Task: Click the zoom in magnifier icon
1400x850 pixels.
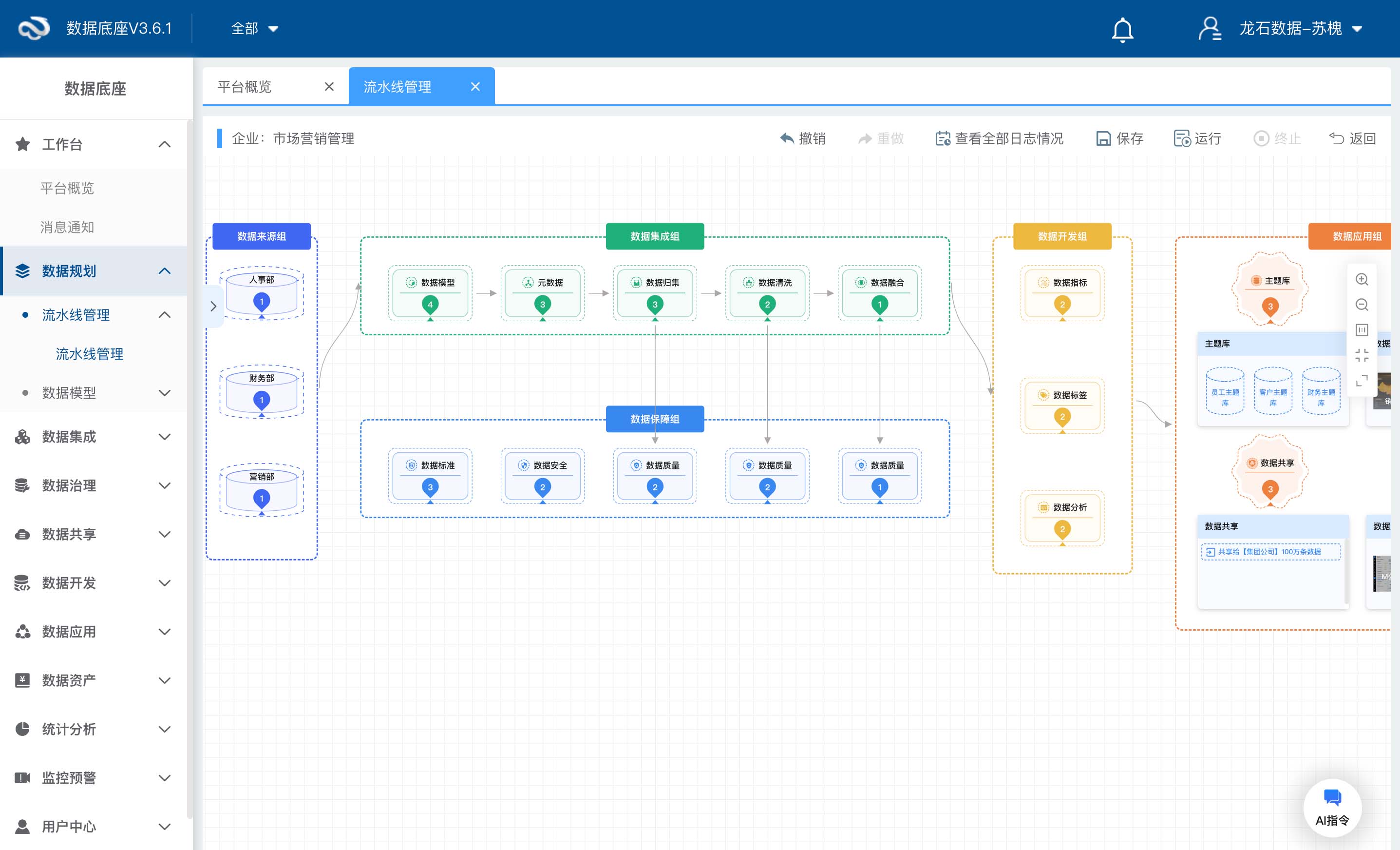Action: coord(1362,279)
